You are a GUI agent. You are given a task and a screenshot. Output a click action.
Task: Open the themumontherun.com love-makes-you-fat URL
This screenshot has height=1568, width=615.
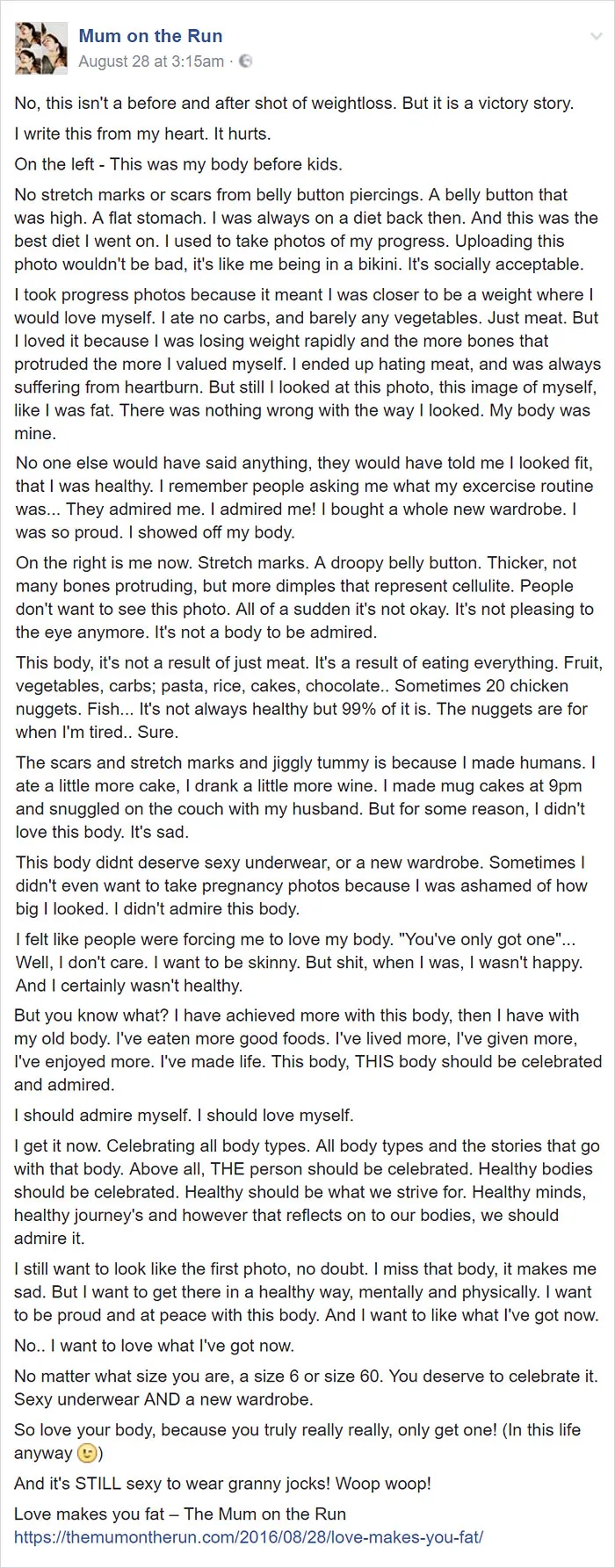[x=249, y=1537]
